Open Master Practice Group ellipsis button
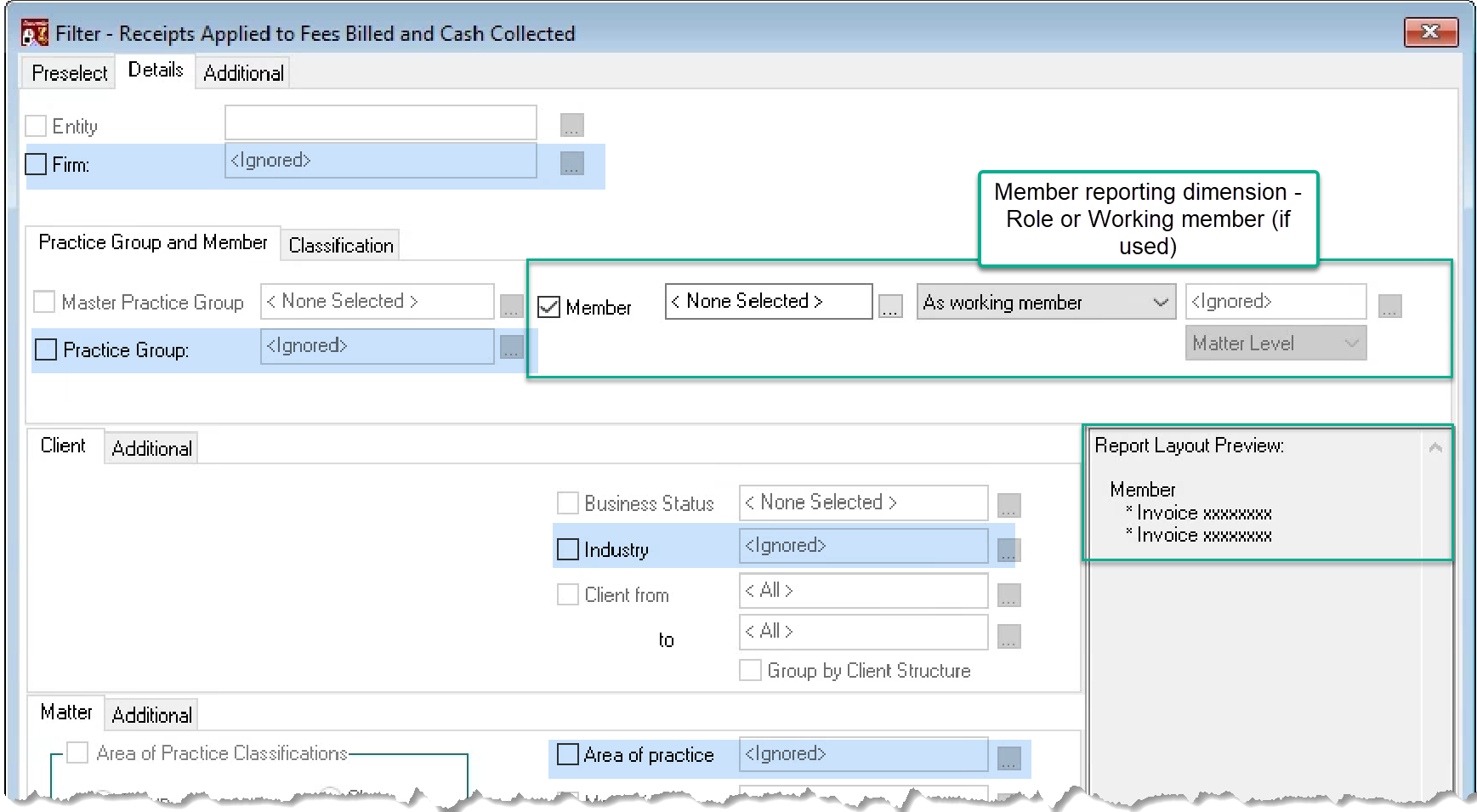Screen dimensions: 1477x812 [511, 306]
